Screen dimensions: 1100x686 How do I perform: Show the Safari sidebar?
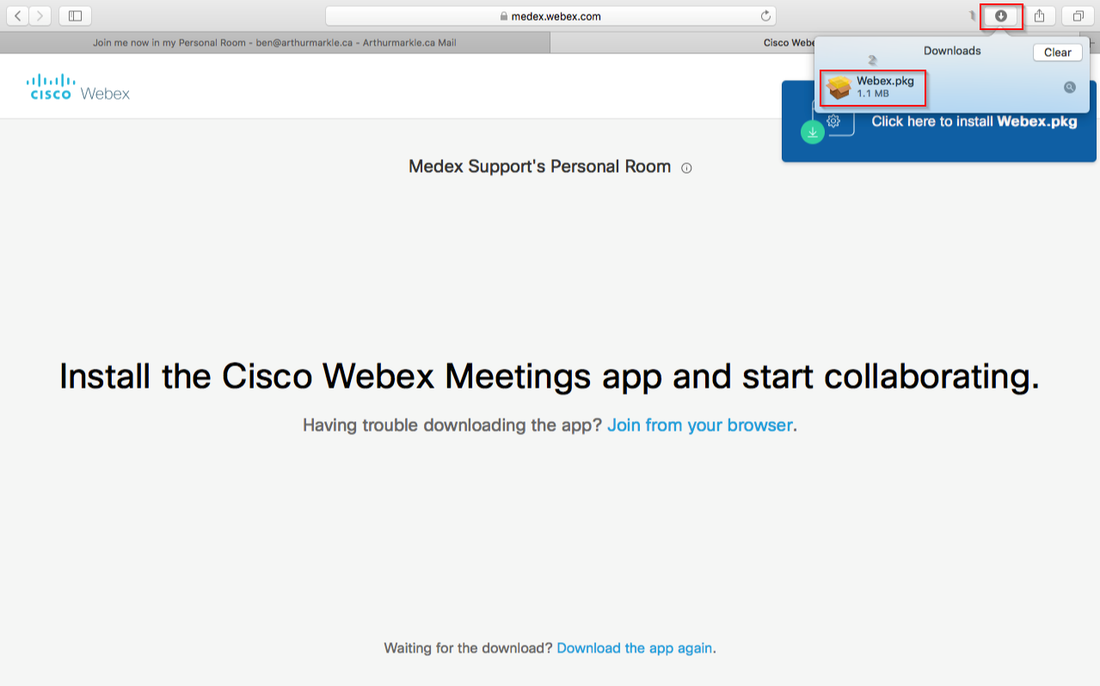point(75,16)
